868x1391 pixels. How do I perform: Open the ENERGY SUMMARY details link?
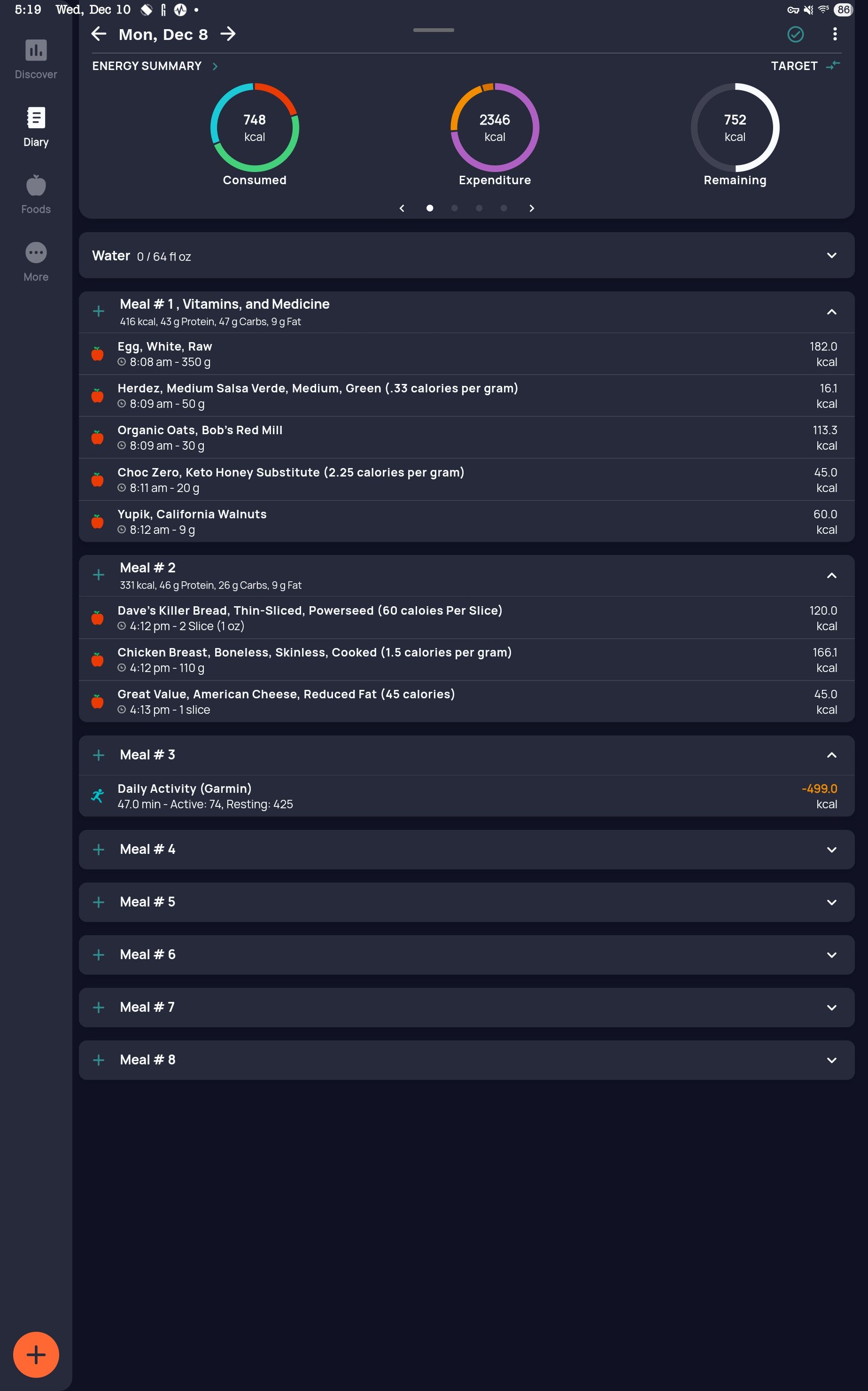point(155,66)
